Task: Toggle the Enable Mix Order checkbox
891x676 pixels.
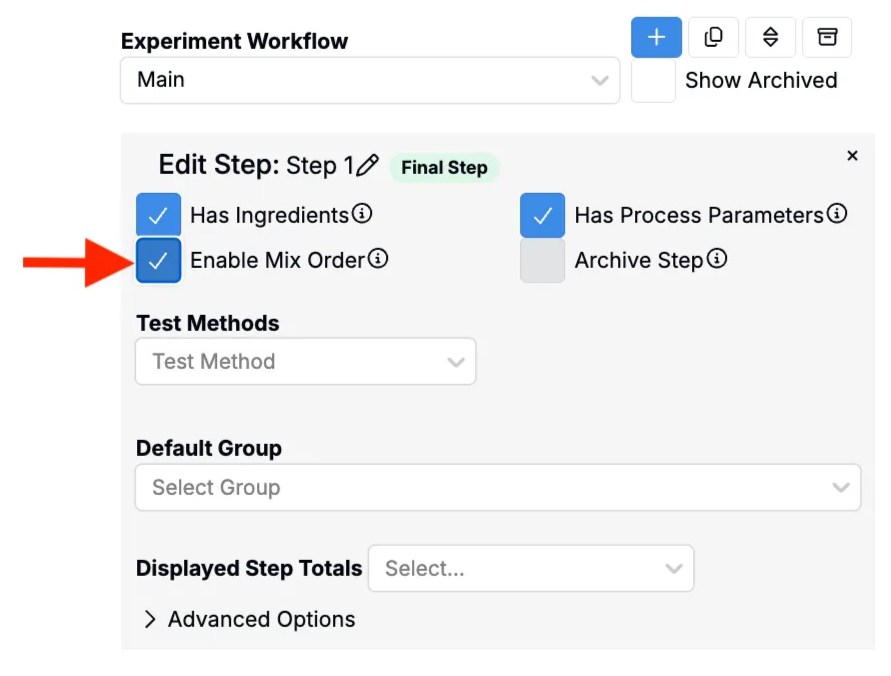Action: click(x=159, y=261)
